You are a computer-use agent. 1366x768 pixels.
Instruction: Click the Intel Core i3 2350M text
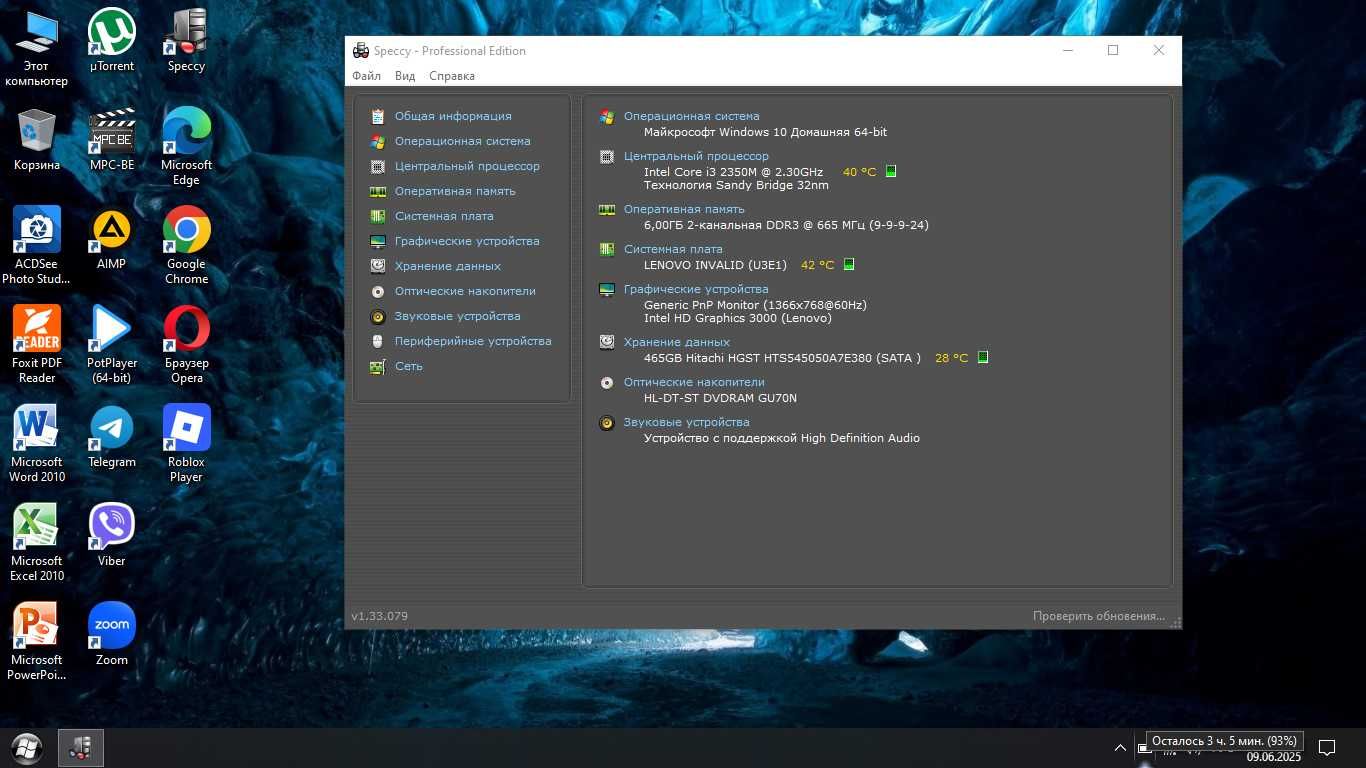click(733, 172)
